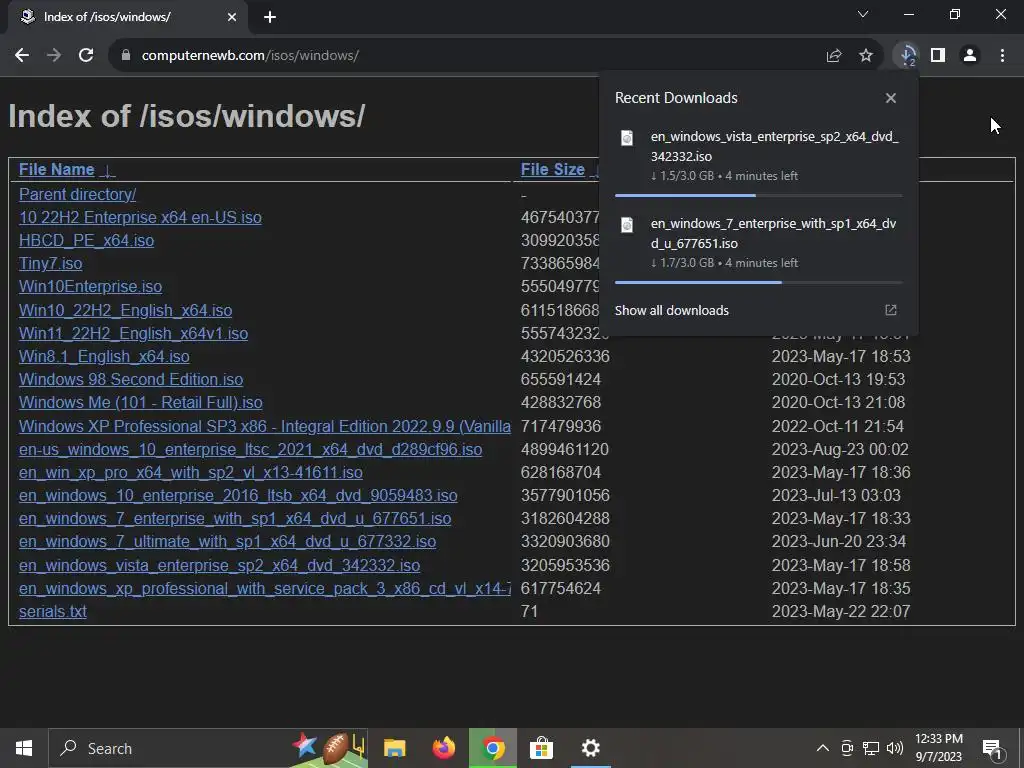
Task: Click Vista ISO entry in Recent Downloads
Action: tap(758, 157)
